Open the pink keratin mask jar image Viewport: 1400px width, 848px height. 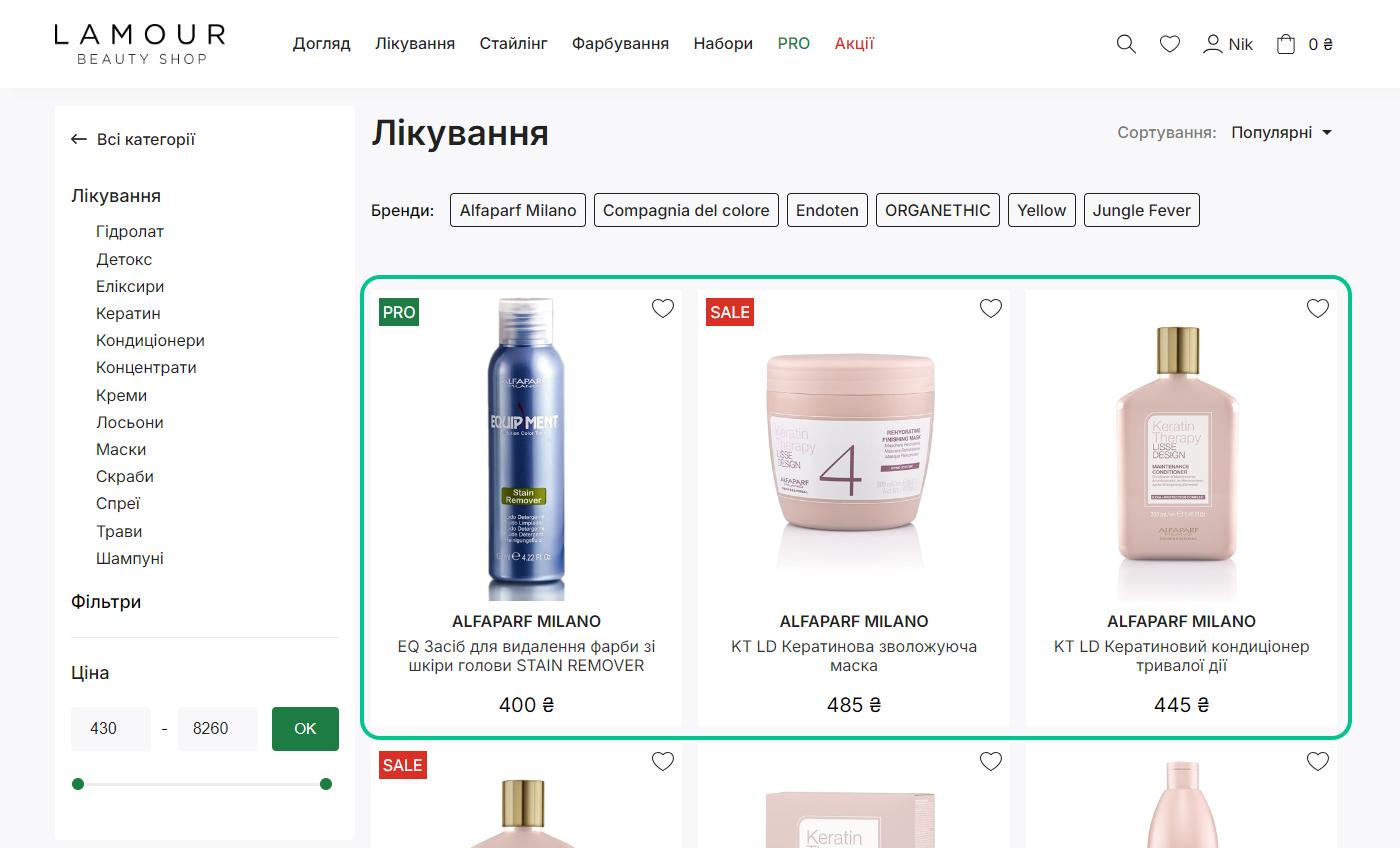(854, 446)
